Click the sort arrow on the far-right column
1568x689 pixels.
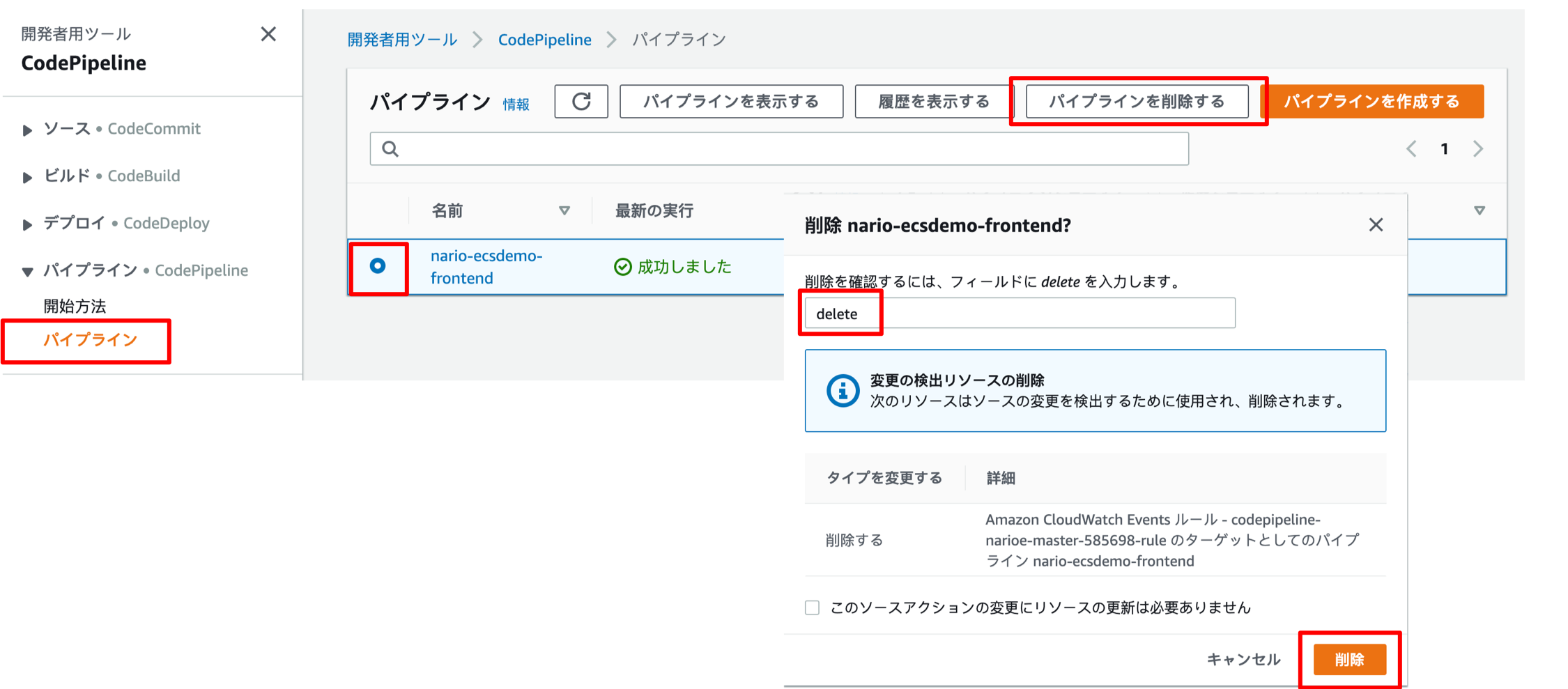coord(1479,210)
